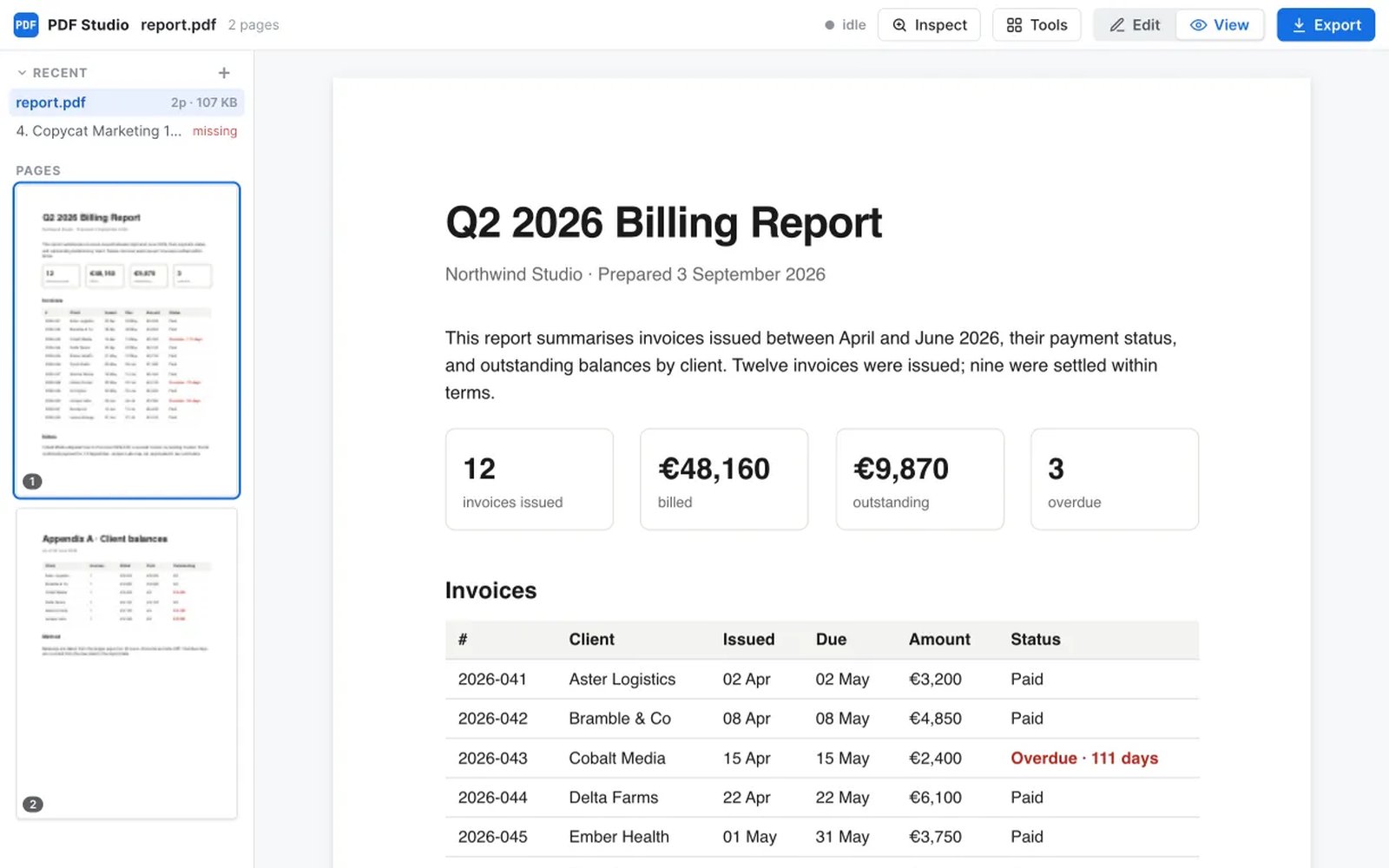This screenshot has width=1389, height=868.
Task: Click the eye icon on View
Action: click(x=1198, y=25)
